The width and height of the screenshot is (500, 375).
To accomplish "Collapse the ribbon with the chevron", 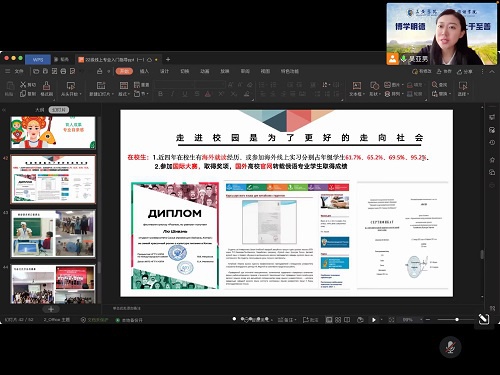I will click(x=492, y=71).
